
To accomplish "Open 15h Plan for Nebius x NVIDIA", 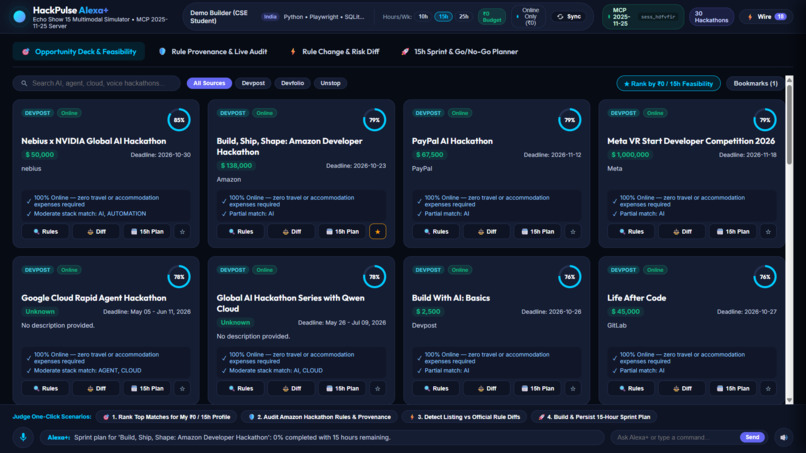I will pyautogui.click(x=146, y=231).
